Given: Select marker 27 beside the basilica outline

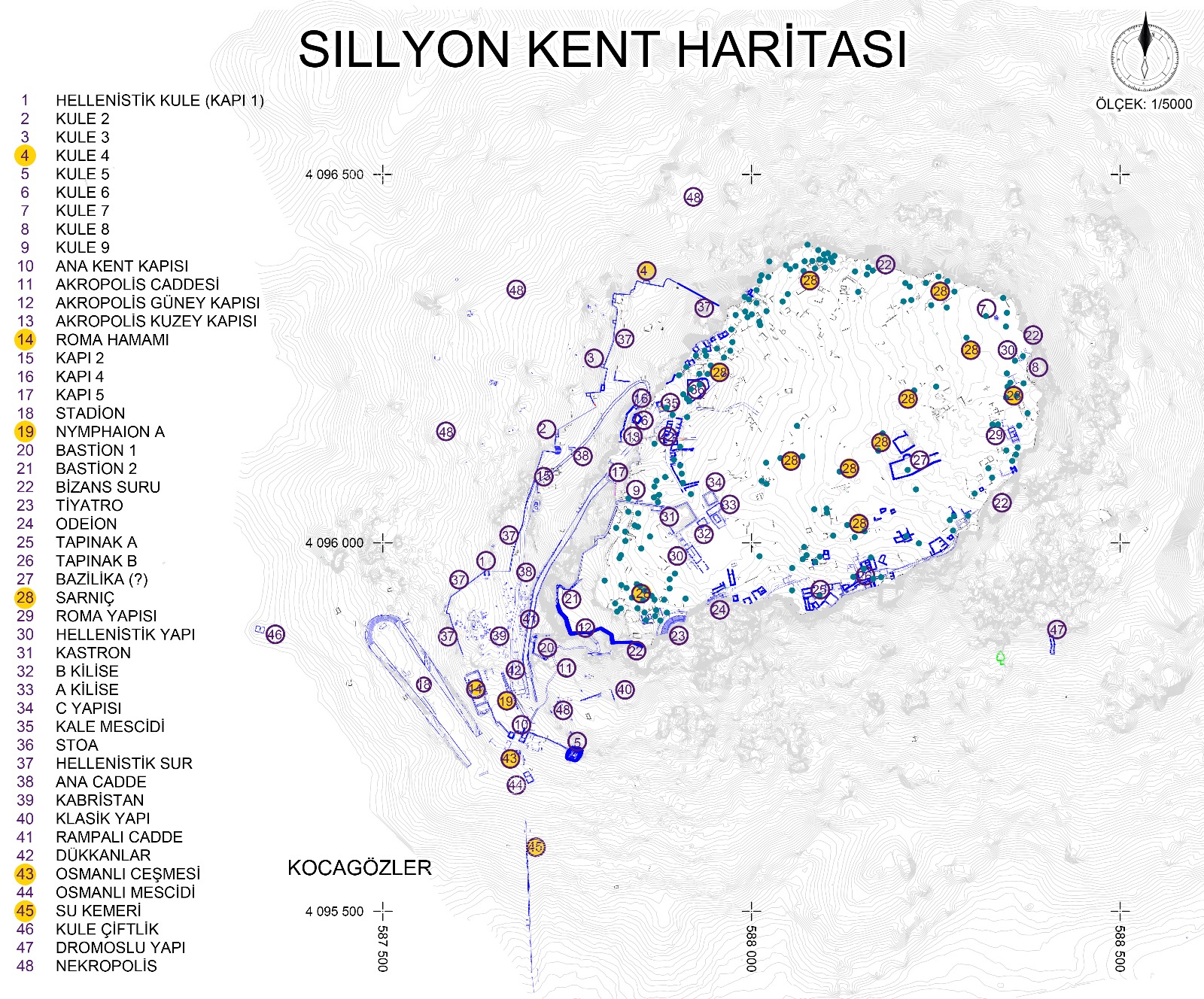Looking at the screenshot, I should pyautogui.click(x=920, y=460).
